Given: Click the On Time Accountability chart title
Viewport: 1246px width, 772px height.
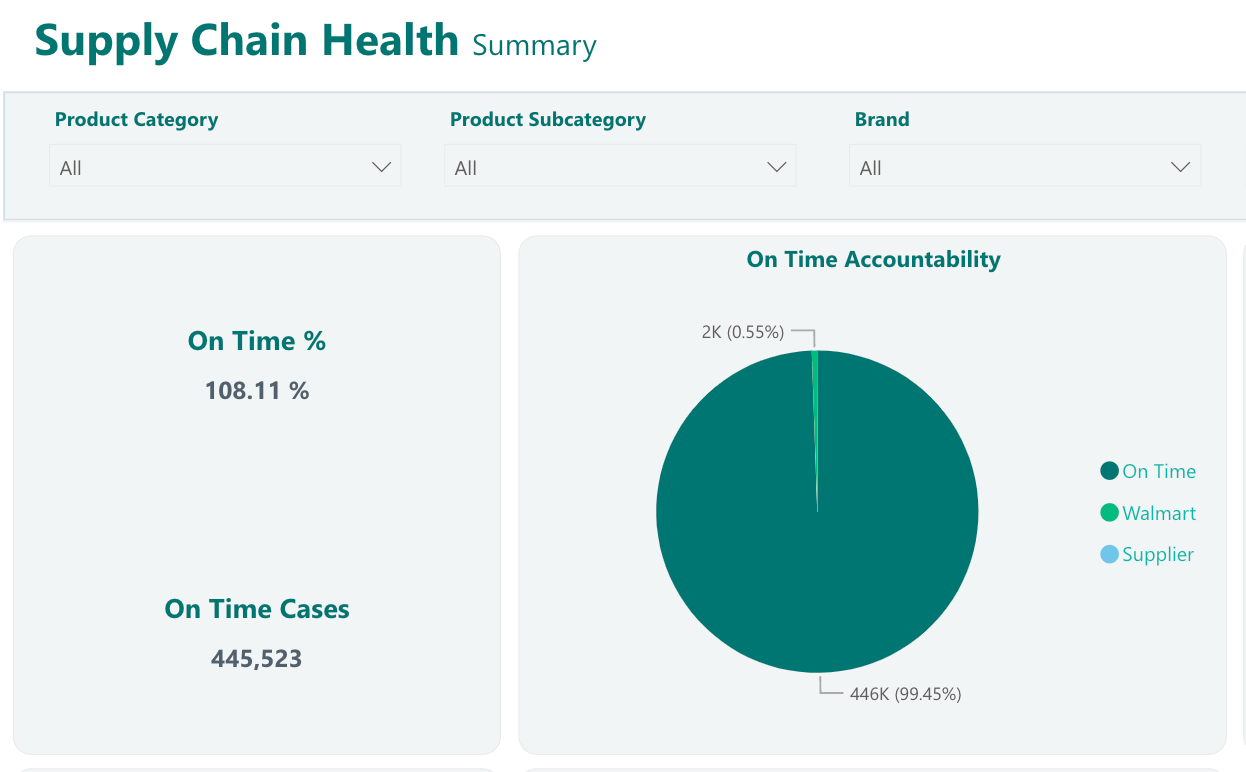Looking at the screenshot, I should (x=873, y=259).
